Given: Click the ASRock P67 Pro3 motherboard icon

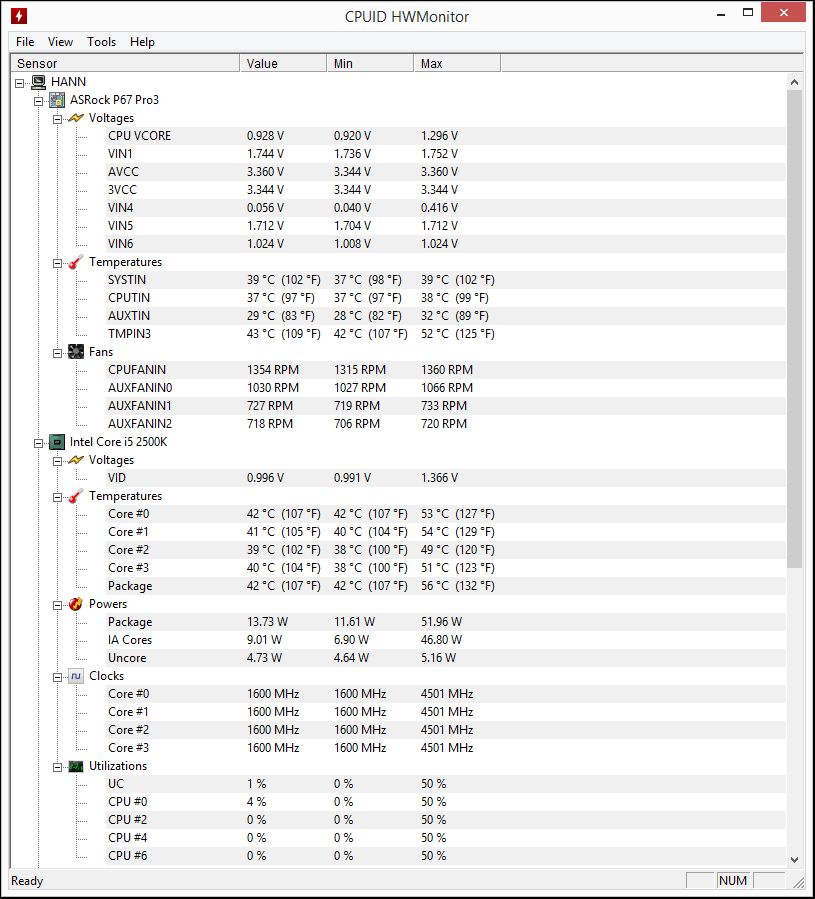Looking at the screenshot, I should (58, 100).
